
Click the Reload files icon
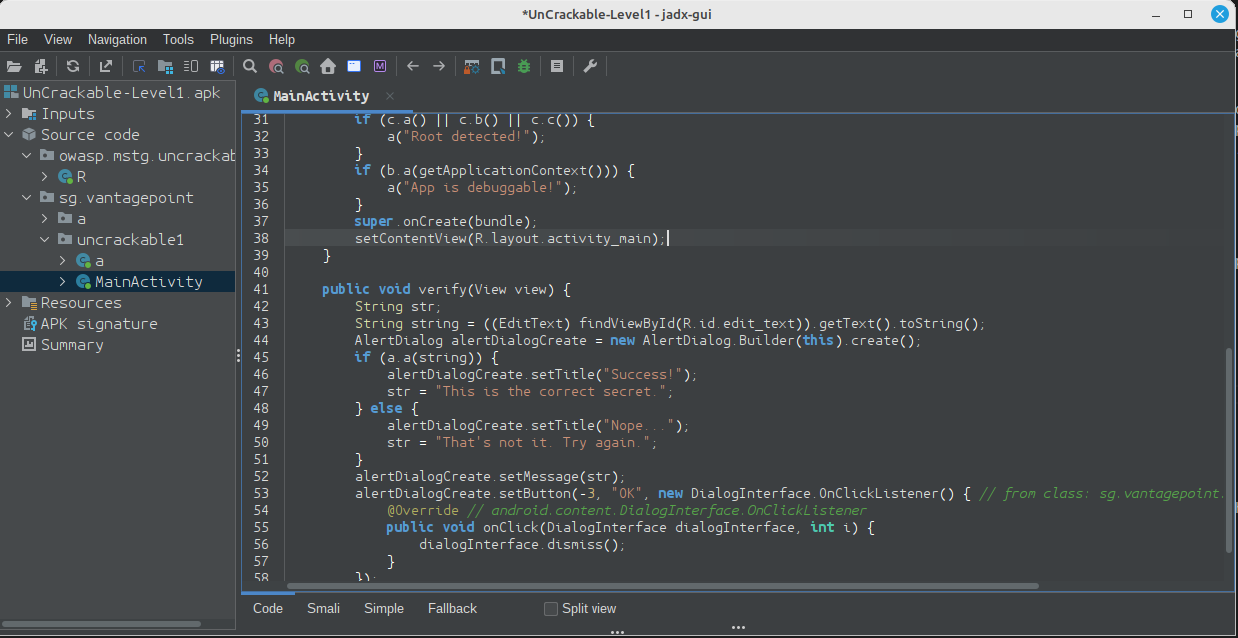click(x=73, y=66)
